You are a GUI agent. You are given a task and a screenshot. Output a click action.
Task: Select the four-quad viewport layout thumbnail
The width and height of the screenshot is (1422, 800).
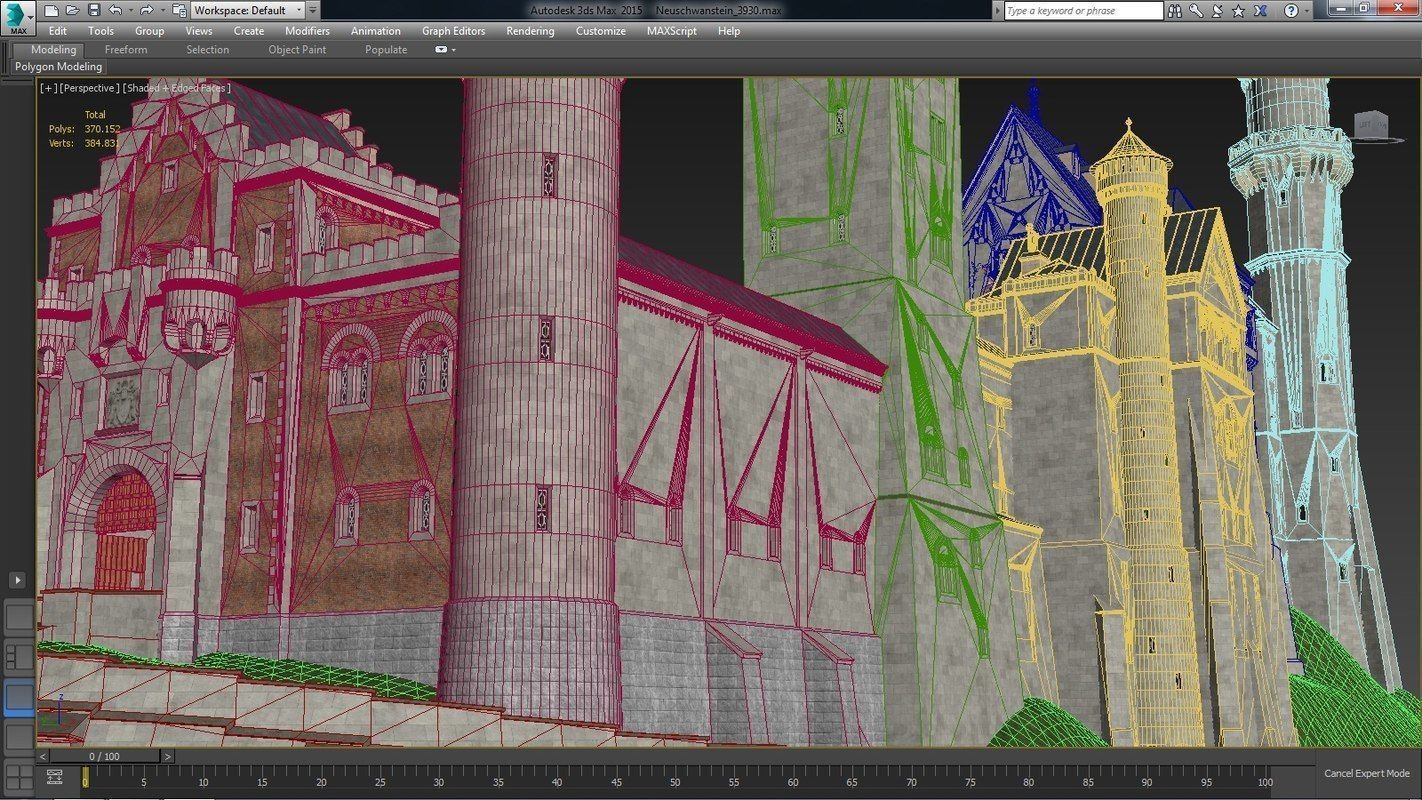point(19,776)
